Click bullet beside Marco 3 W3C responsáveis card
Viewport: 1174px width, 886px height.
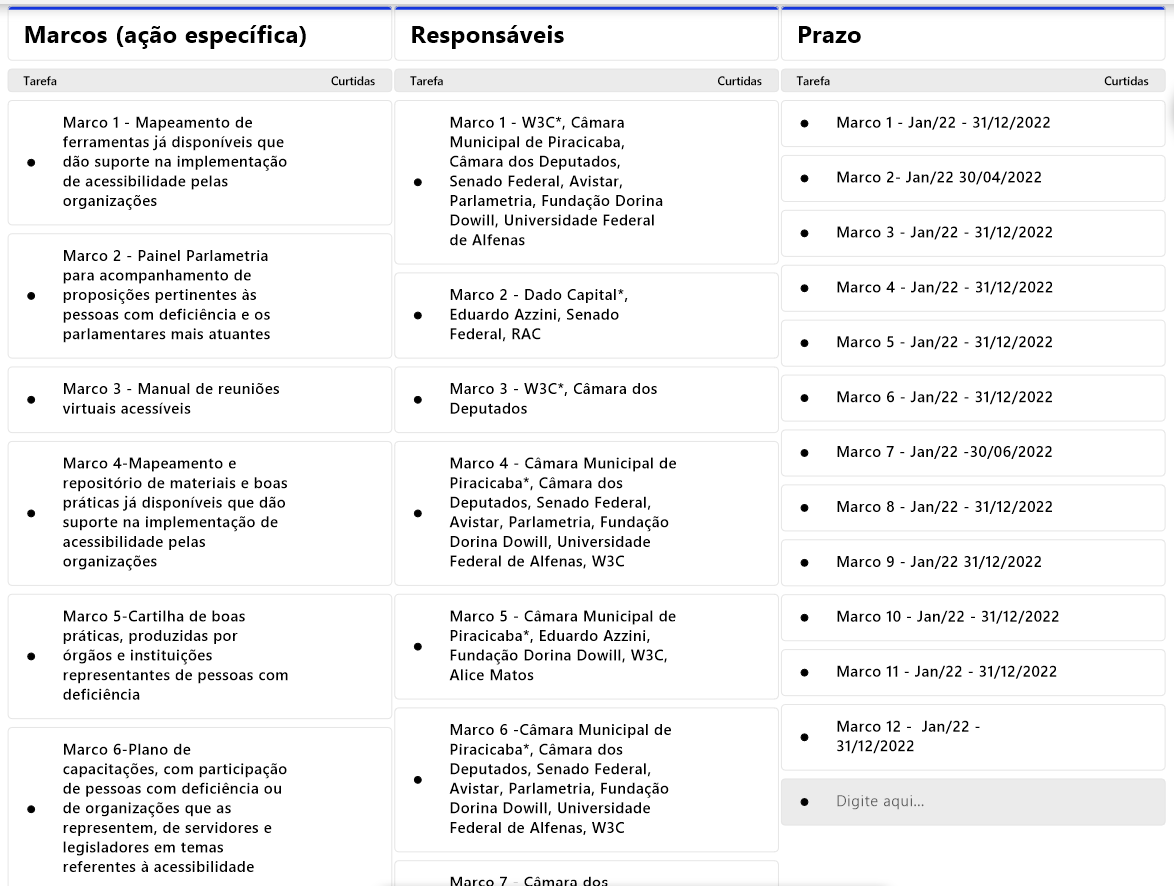[418, 399]
